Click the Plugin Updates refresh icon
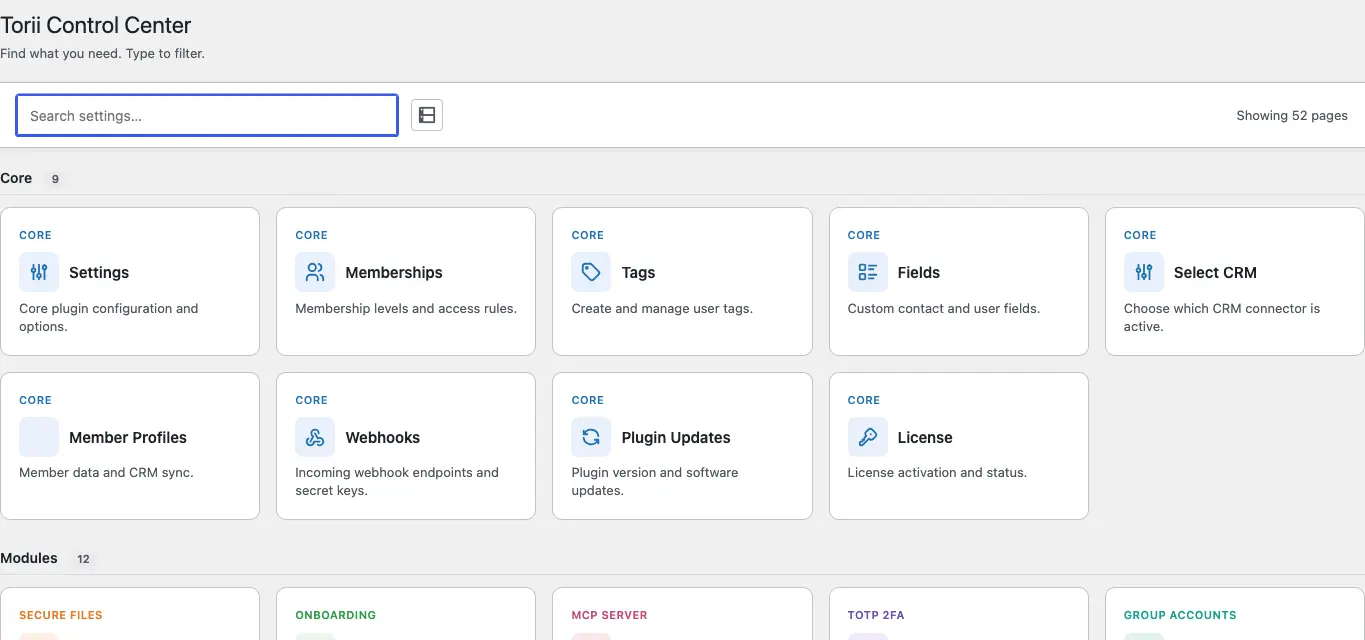1365x640 pixels. tap(591, 437)
